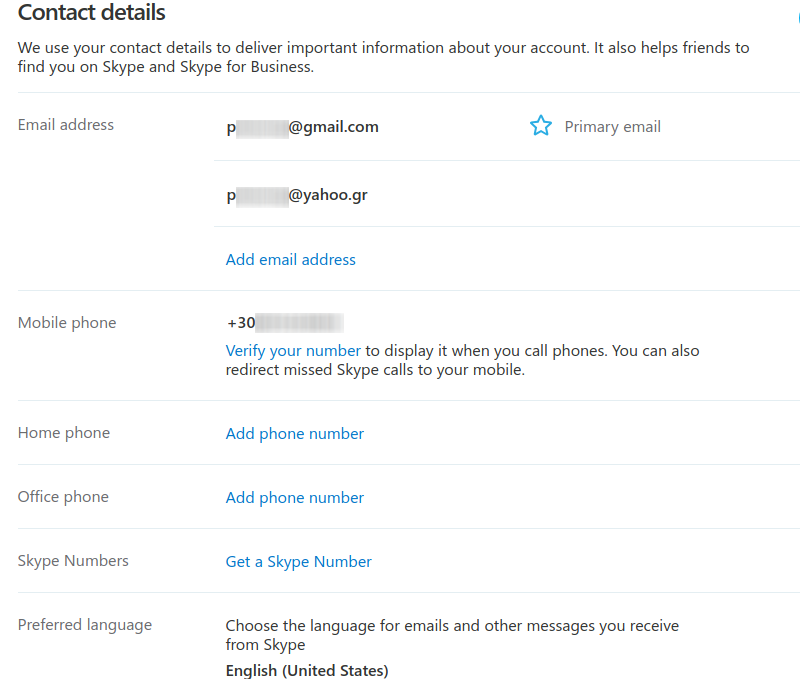The width and height of the screenshot is (800, 700).
Task: Click the gmail.com email address
Action: point(303,127)
